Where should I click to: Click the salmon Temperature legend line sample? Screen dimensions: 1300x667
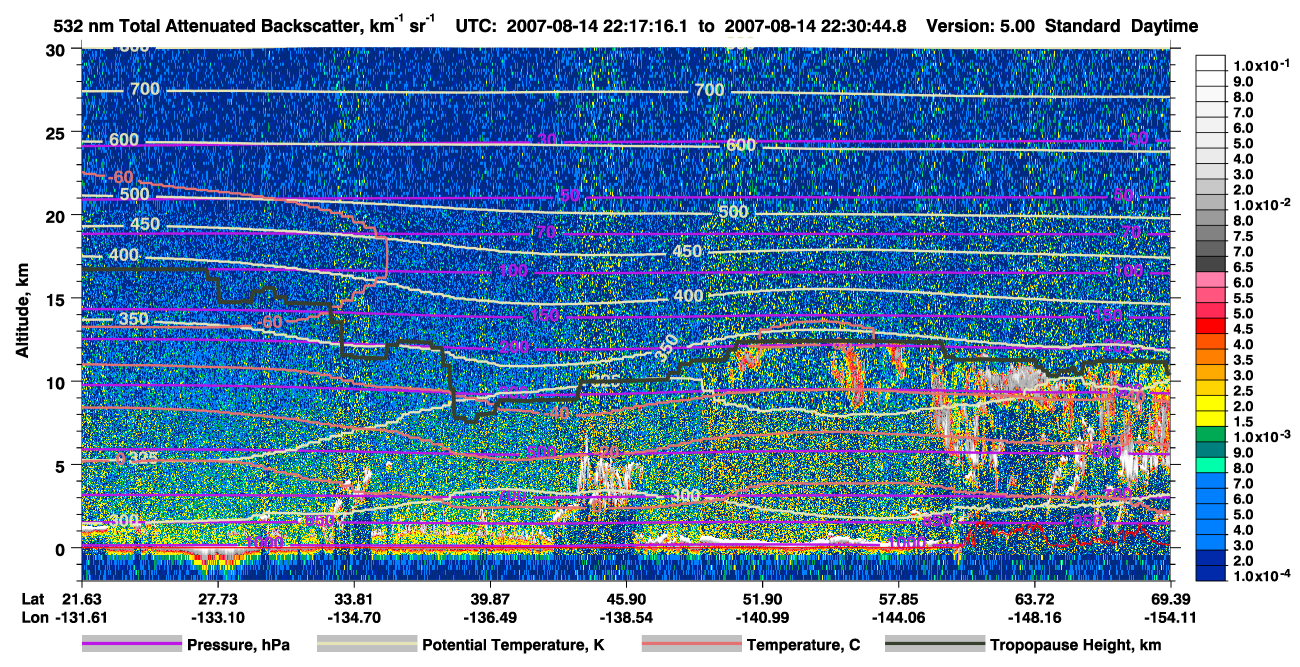click(x=691, y=645)
